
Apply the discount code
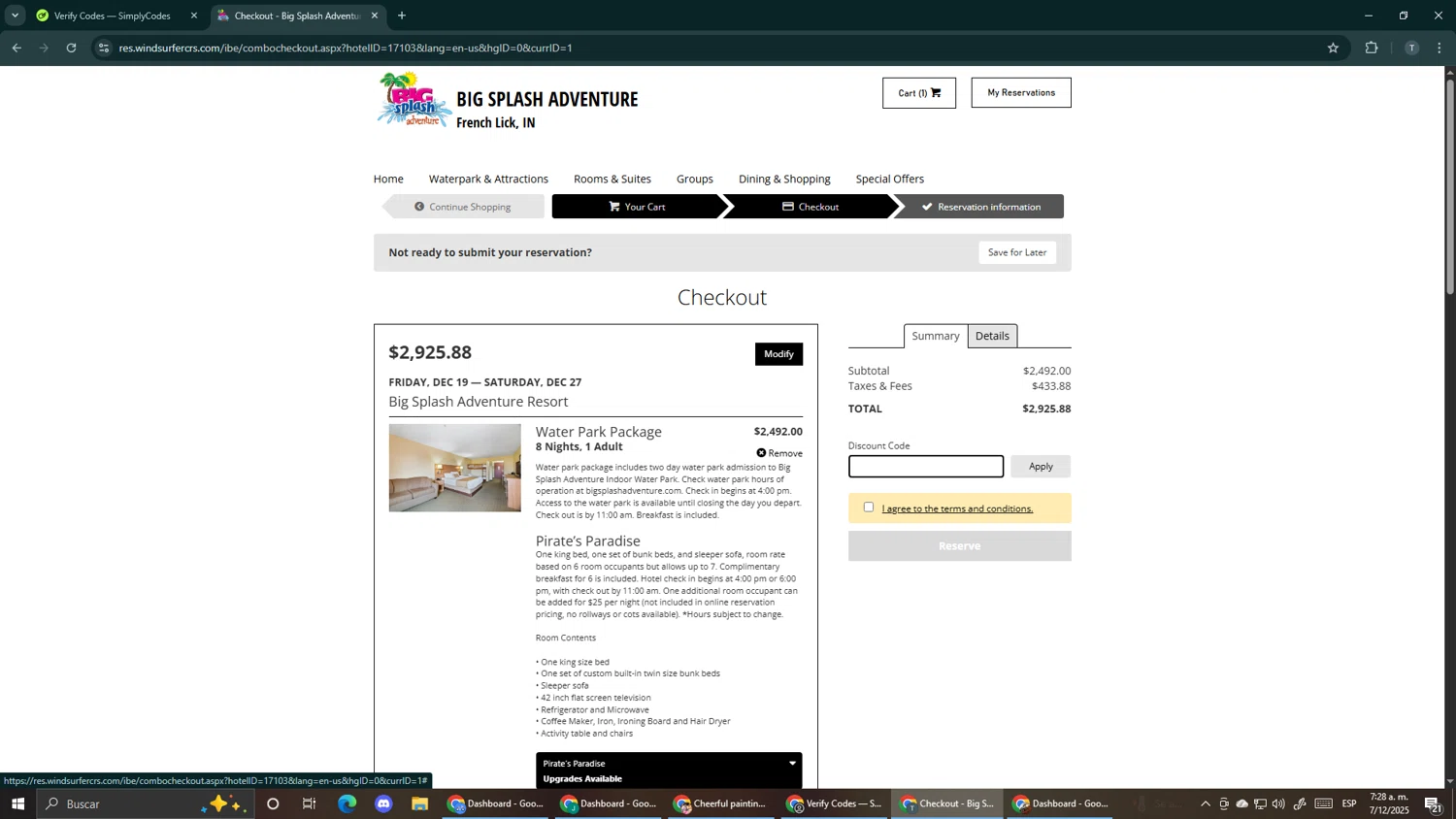click(x=1041, y=467)
